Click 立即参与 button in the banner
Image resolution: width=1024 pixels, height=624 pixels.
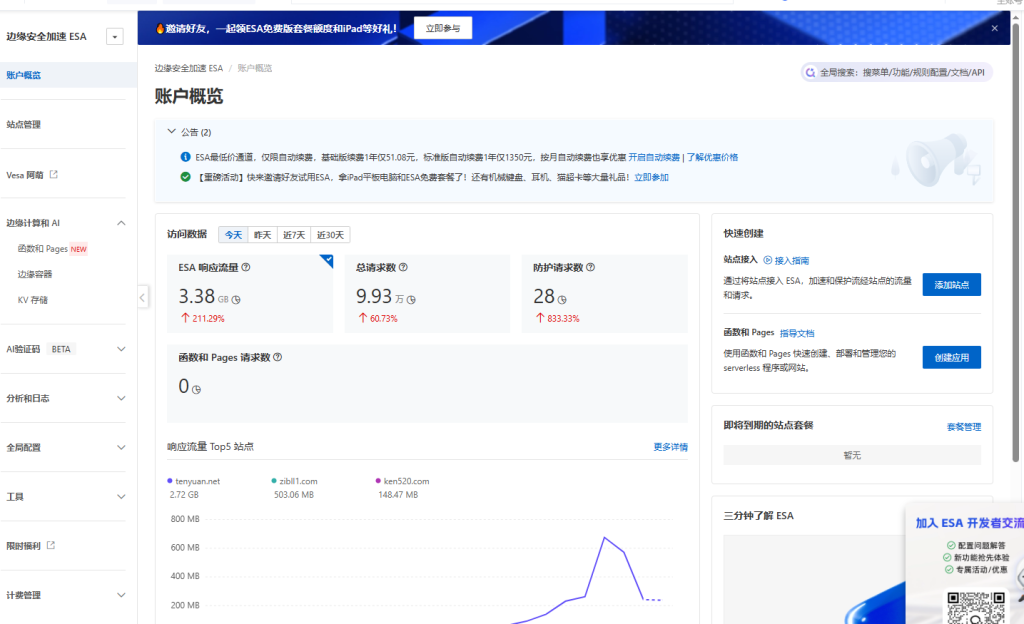[443, 28]
